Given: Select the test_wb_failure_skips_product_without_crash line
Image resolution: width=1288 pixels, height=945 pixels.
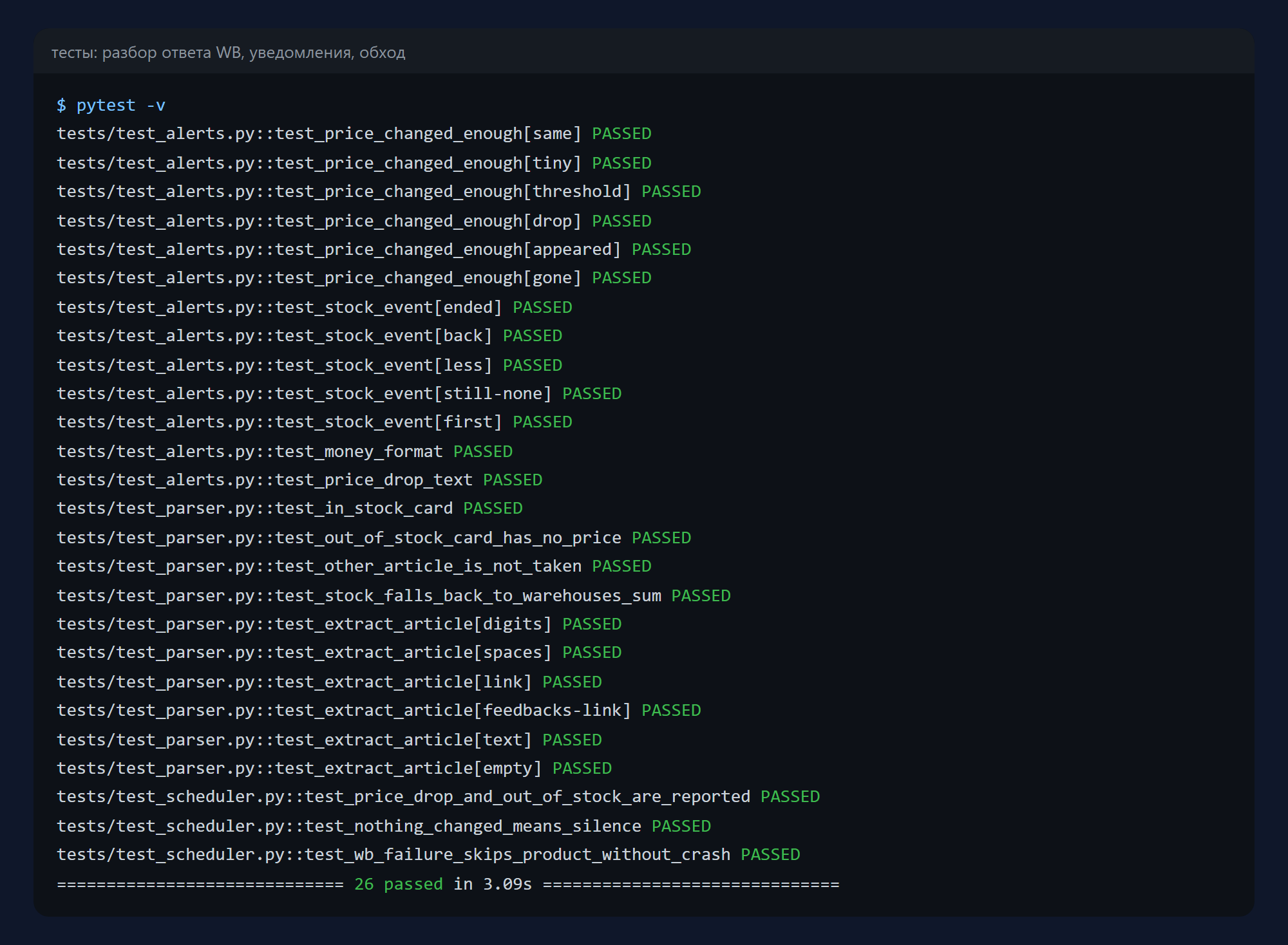Looking at the screenshot, I should pyautogui.click(x=428, y=855).
